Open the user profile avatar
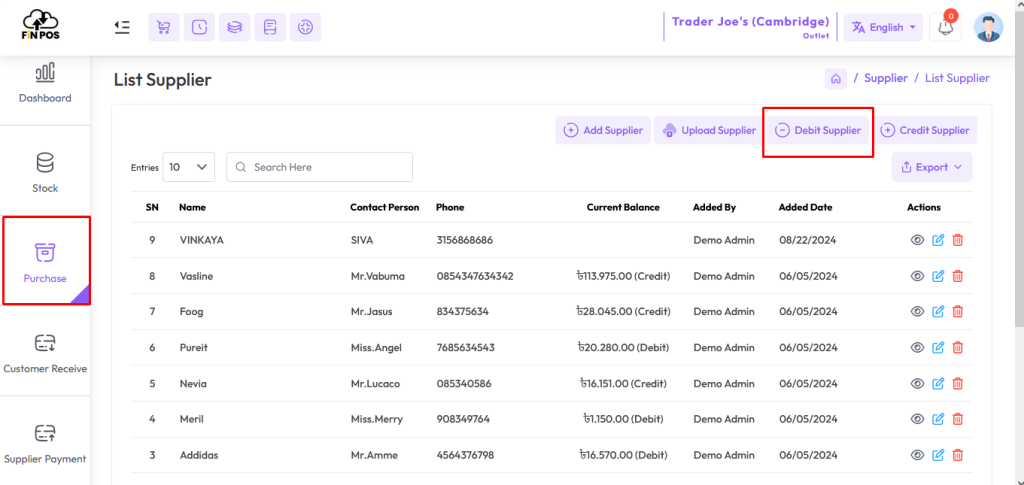Viewport: 1024px width, 485px height. (x=988, y=27)
